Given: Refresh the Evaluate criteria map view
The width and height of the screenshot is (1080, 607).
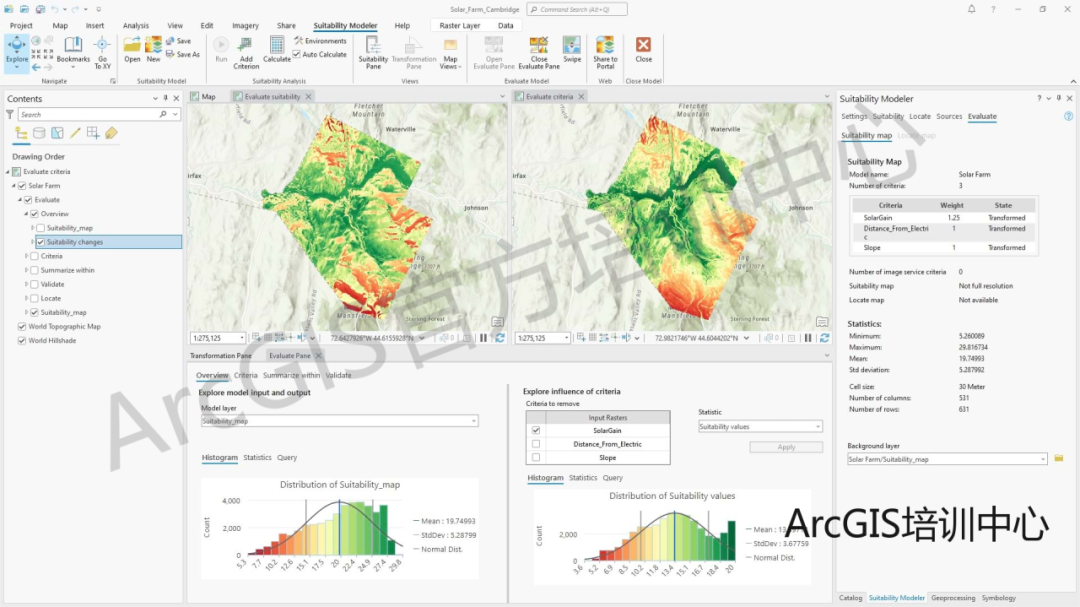Looking at the screenshot, I should click(x=824, y=338).
